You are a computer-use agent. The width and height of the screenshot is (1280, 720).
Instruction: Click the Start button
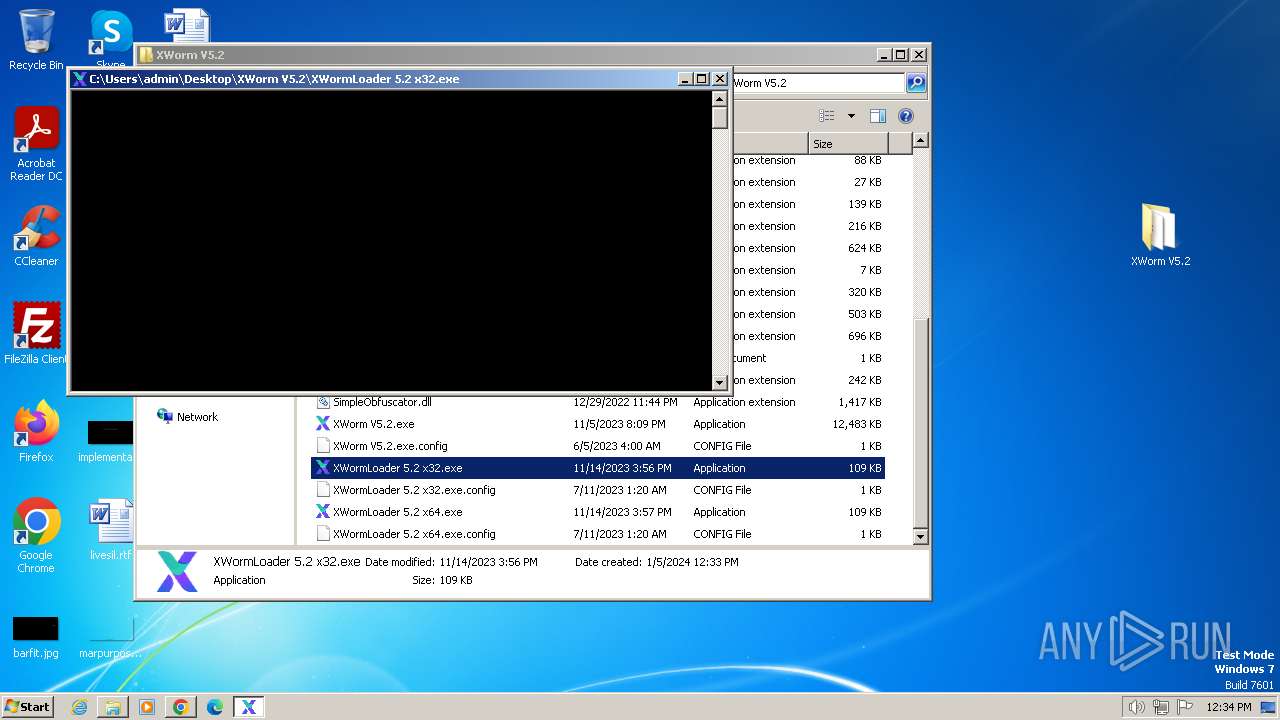[27, 707]
